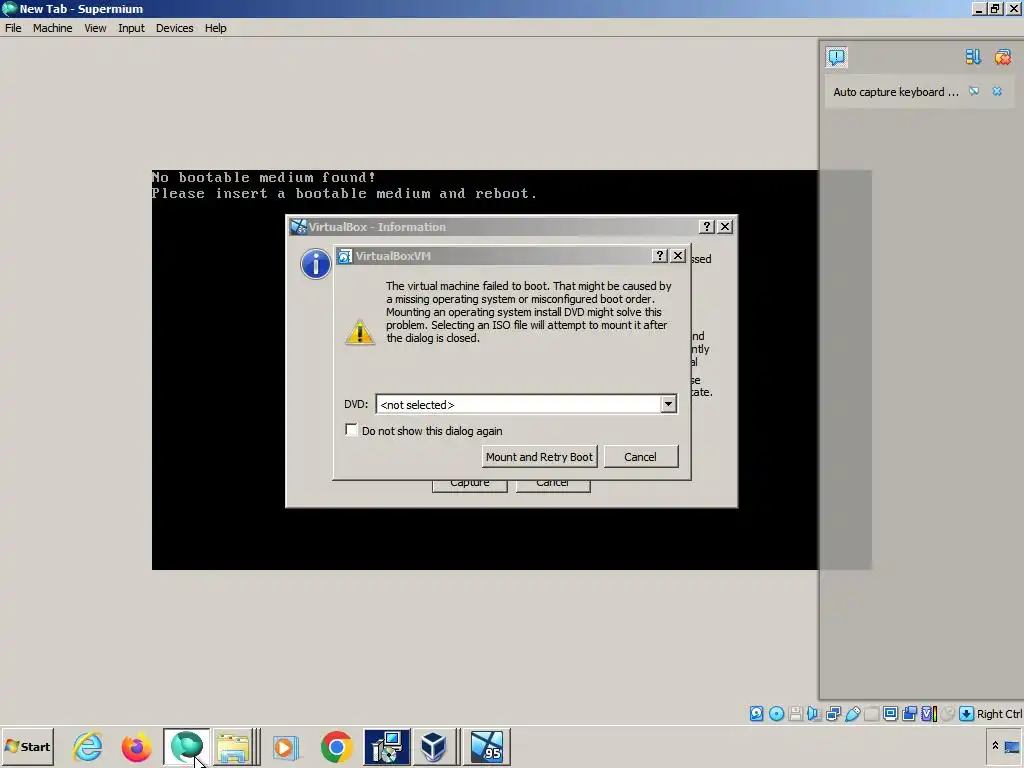Open the installer setup taskbar icon
Screen dimensions: 1024x768
click(387, 746)
